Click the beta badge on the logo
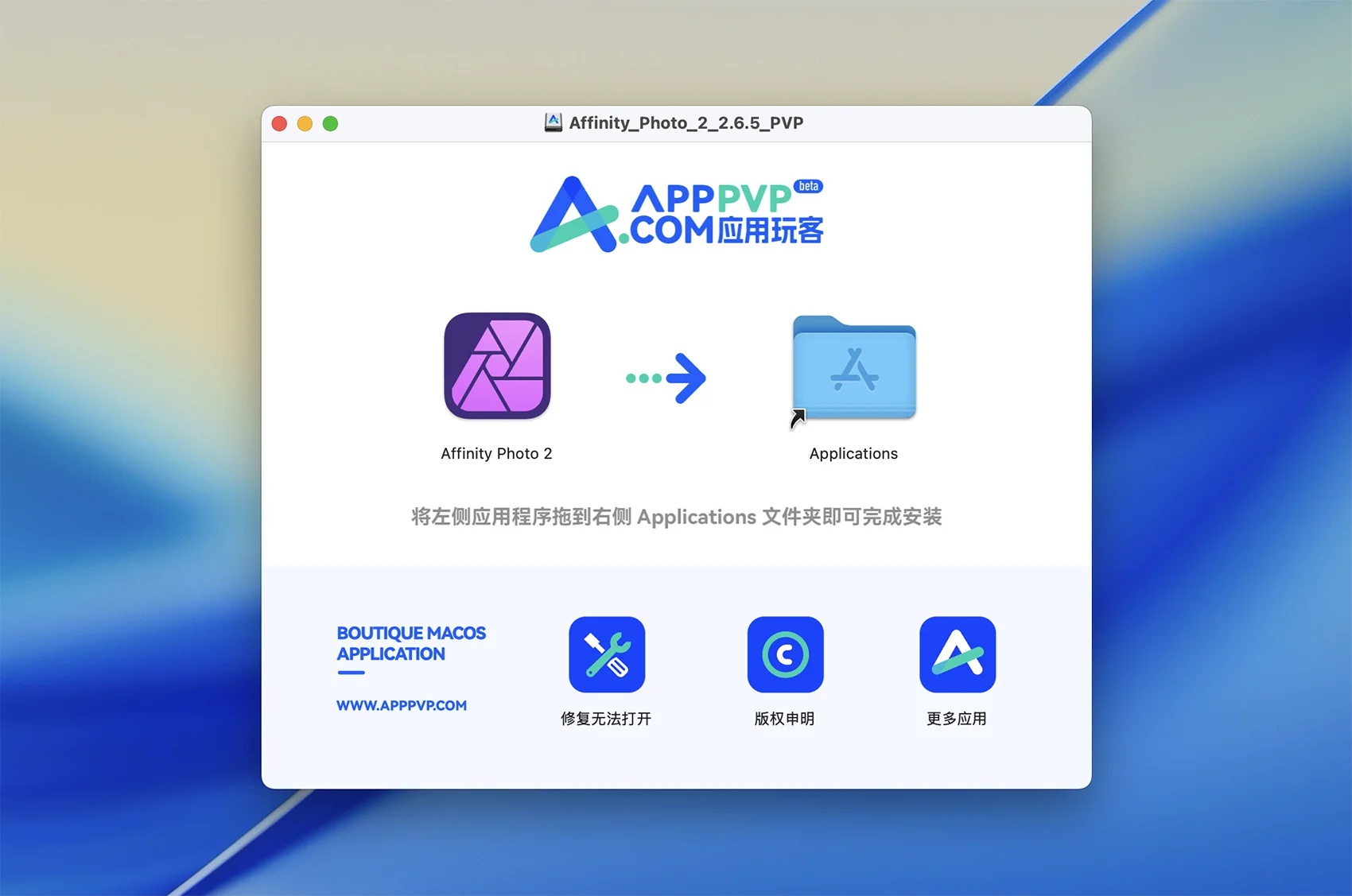 [x=808, y=186]
